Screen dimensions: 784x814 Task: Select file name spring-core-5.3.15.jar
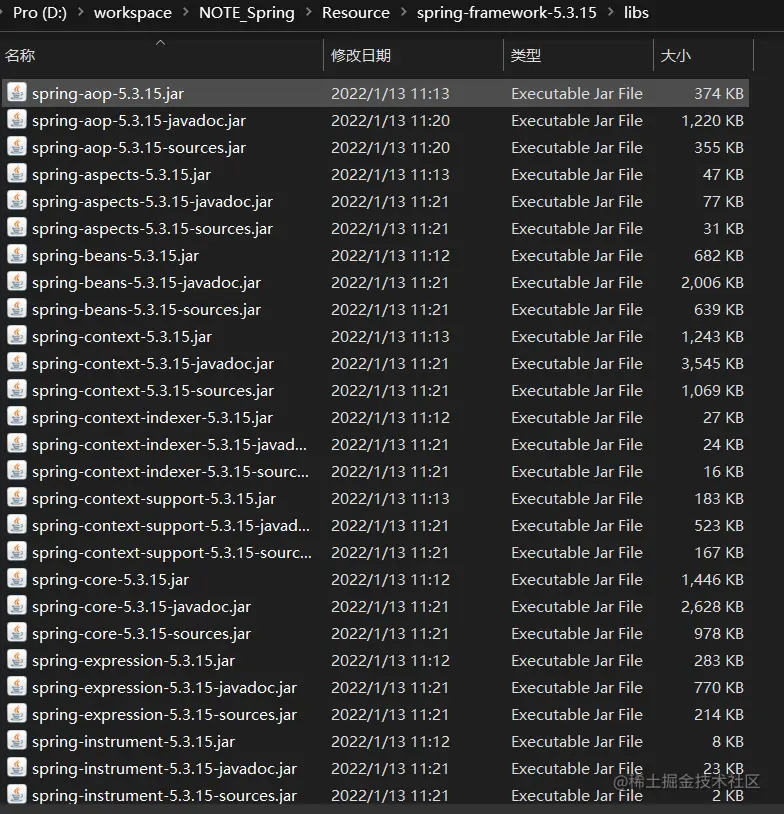[x=111, y=579]
